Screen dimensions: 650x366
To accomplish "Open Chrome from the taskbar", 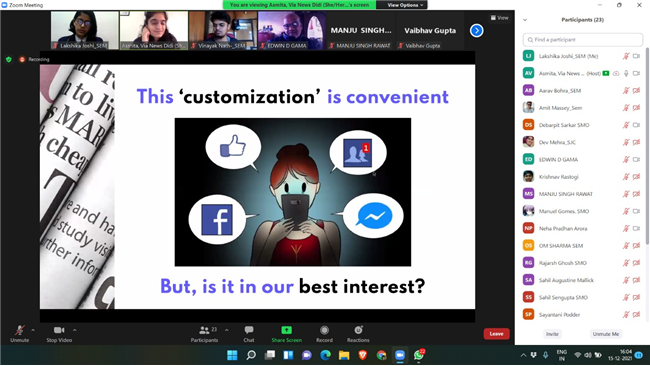I will (x=381, y=355).
